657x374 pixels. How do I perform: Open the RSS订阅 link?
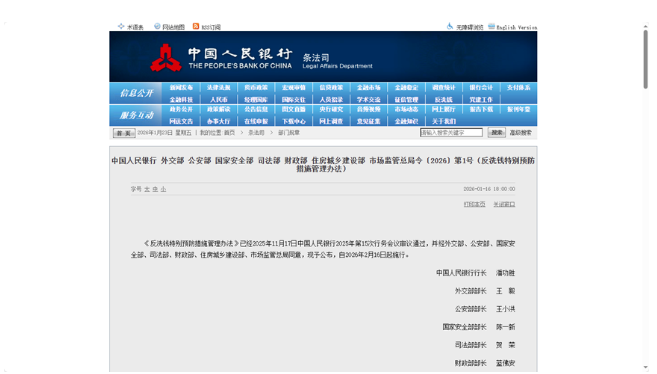click(x=211, y=27)
